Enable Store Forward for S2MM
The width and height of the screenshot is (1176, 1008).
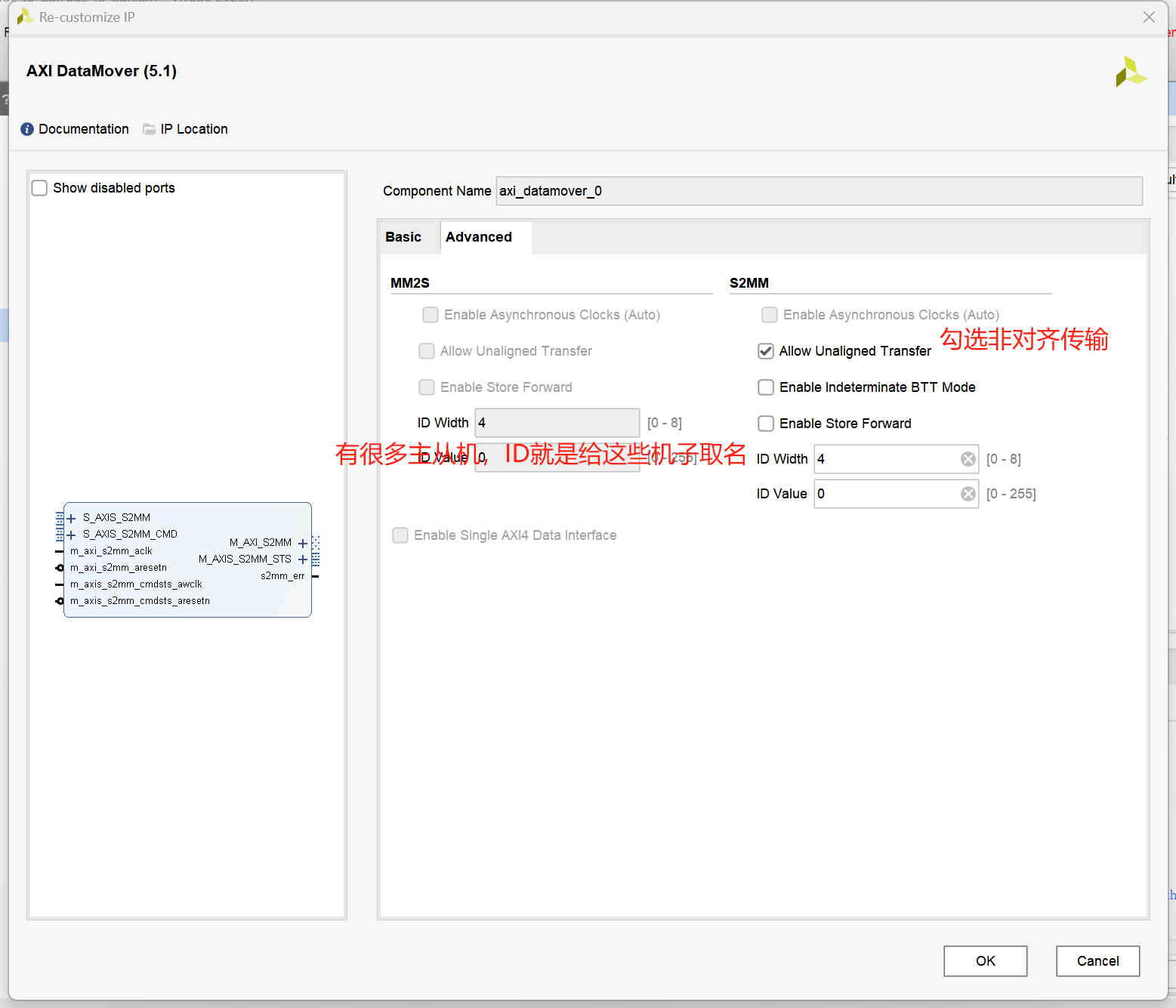point(765,424)
